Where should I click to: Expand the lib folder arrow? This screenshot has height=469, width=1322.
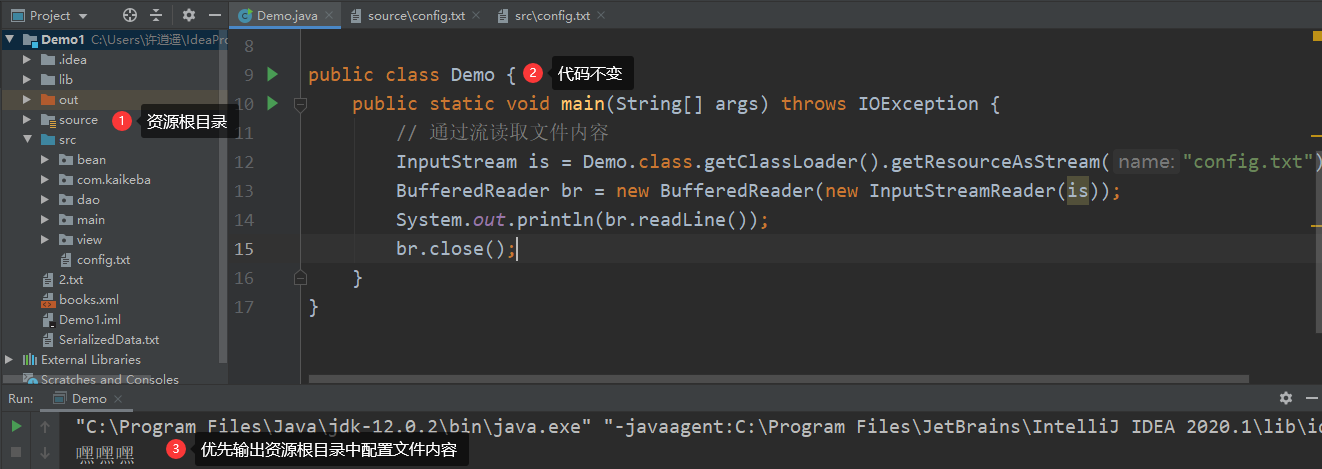27,80
